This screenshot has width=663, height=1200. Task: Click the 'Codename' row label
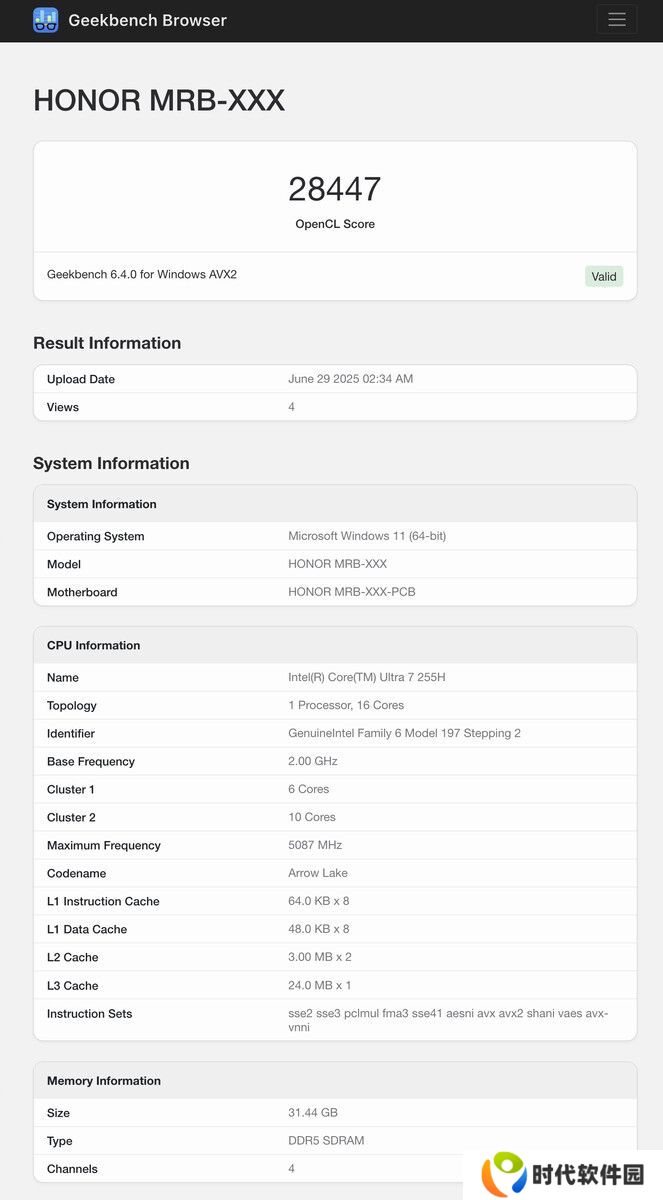76,873
